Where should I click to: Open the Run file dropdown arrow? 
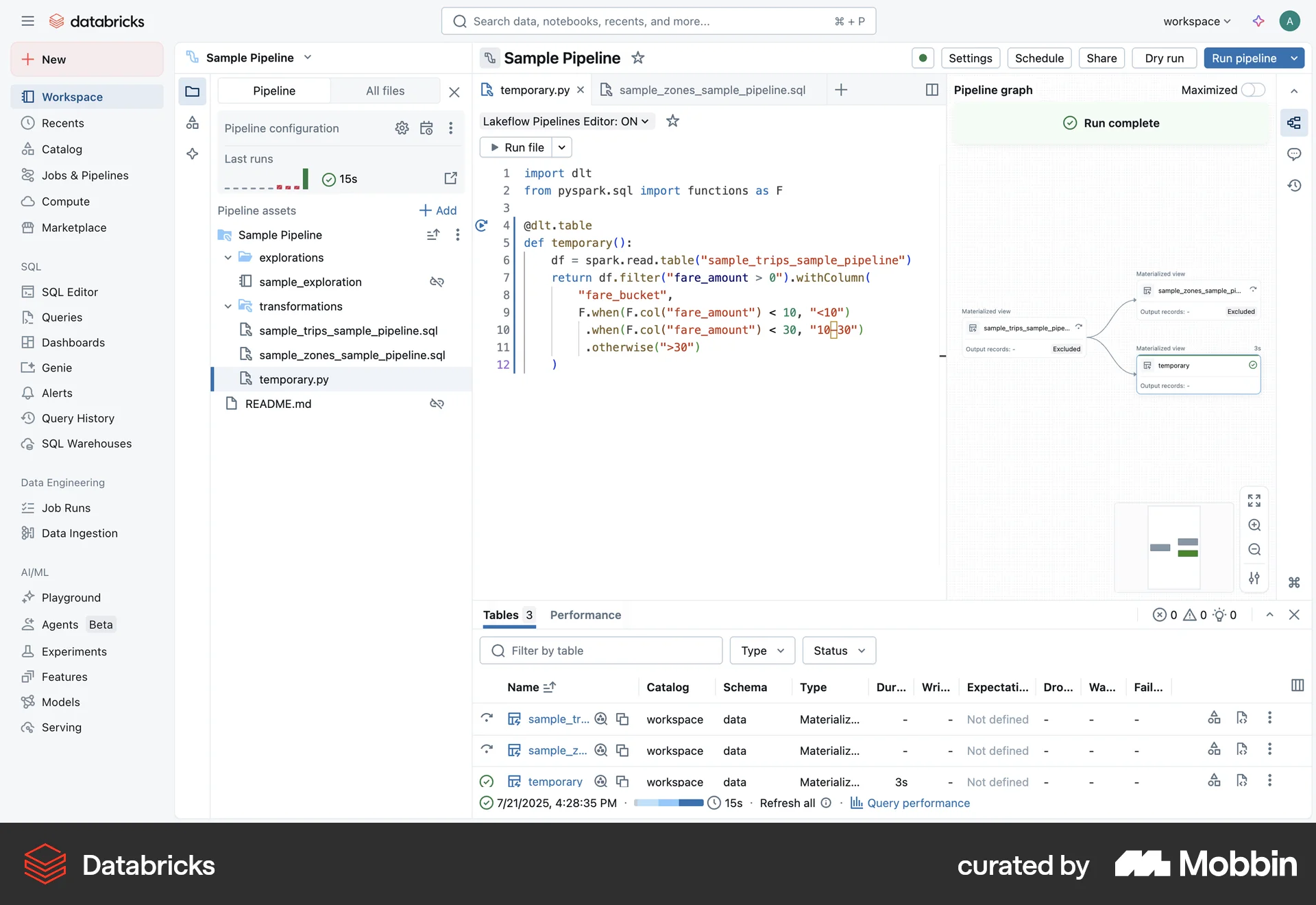561,147
